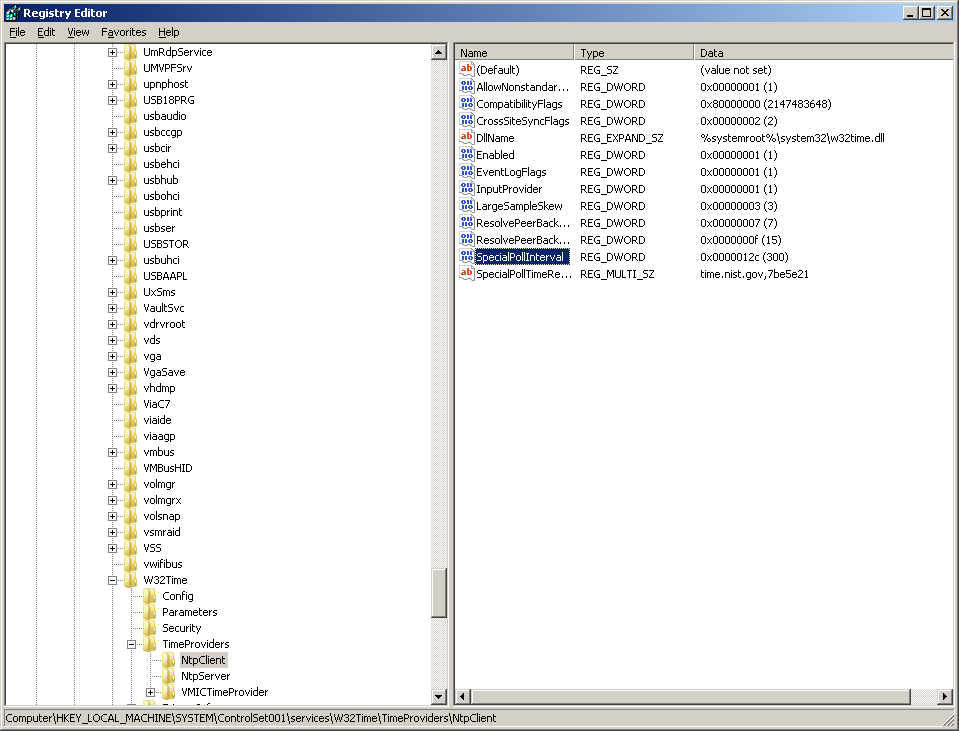Screen dimensions: 959x731
Task: Click the REG_EXPAND_SZ type cell
Action: (621, 138)
